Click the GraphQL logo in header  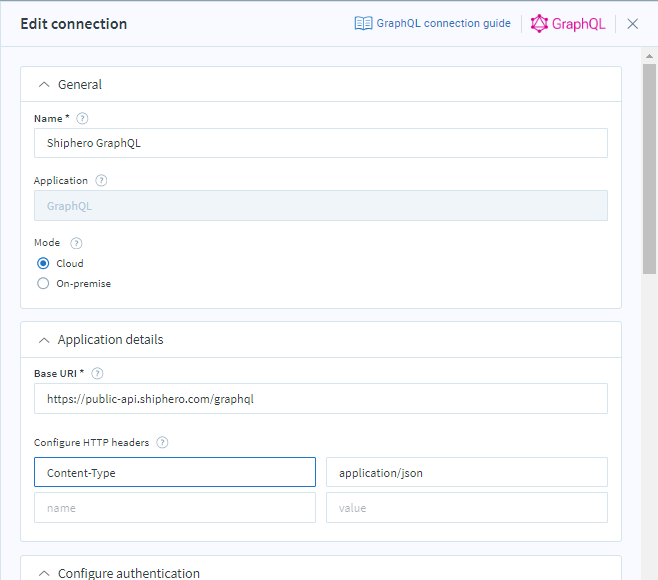[x=567, y=24]
